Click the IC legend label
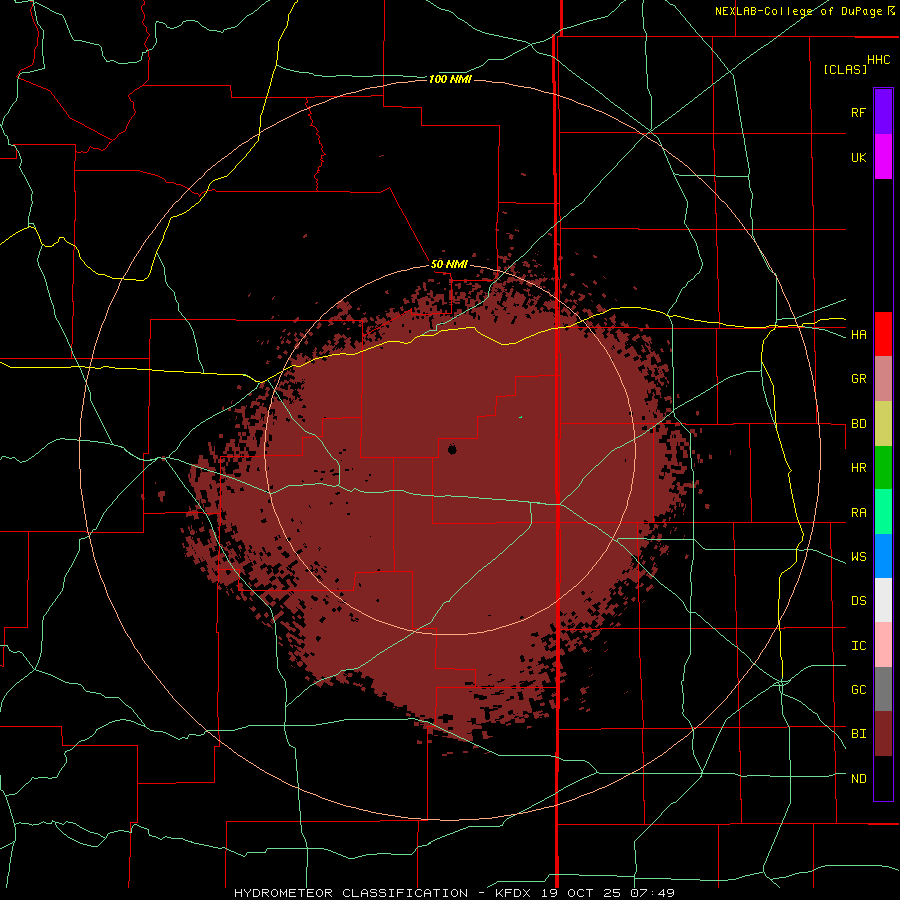The height and width of the screenshot is (900, 900). (858, 646)
